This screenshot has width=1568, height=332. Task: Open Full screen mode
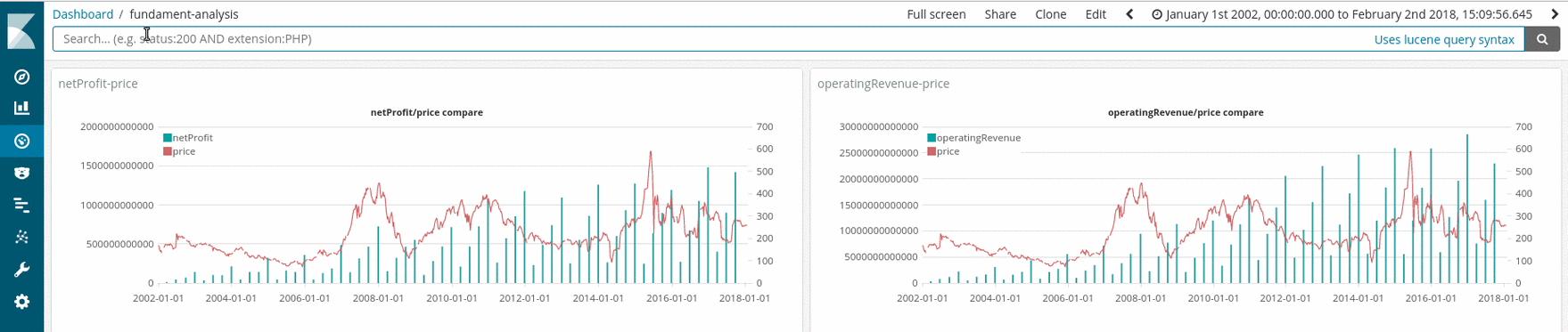[936, 14]
